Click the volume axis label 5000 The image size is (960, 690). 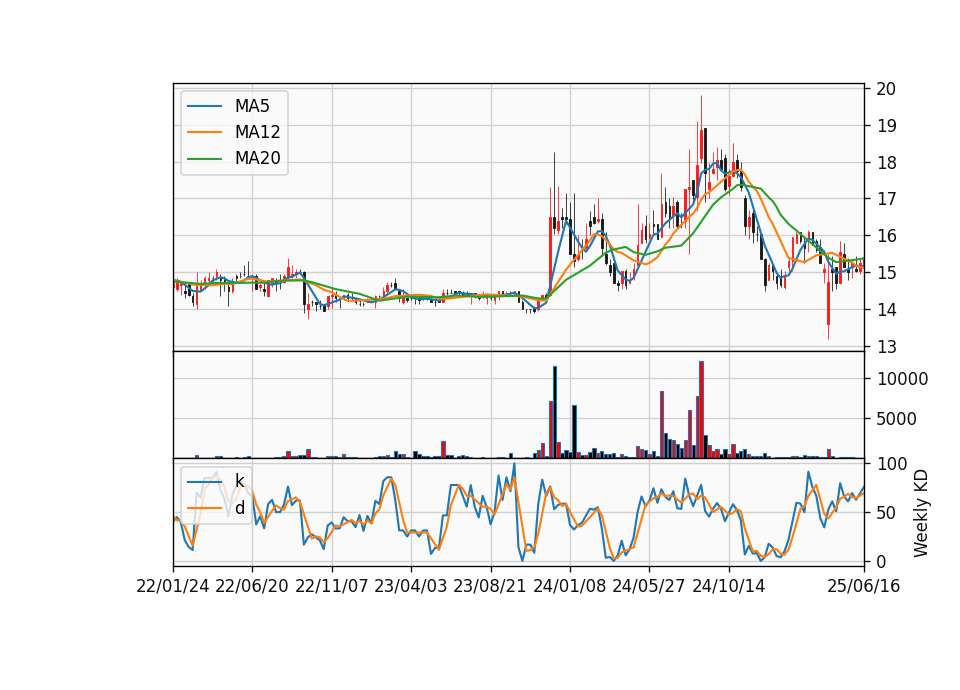(x=896, y=419)
